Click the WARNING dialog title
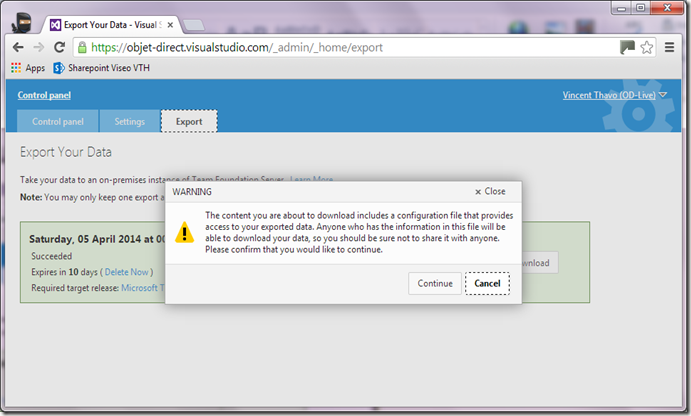This screenshot has height=416, width=691. [192, 192]
